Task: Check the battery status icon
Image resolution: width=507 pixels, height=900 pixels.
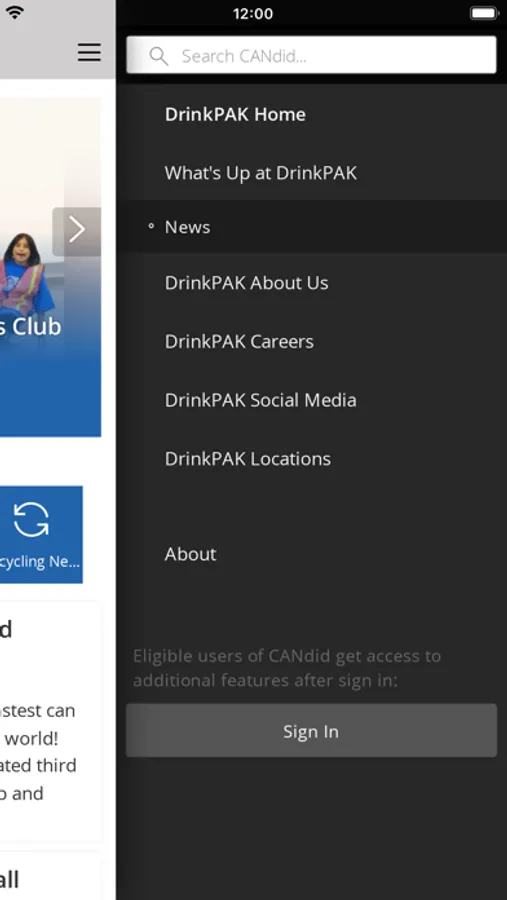Action: point(484,13)
